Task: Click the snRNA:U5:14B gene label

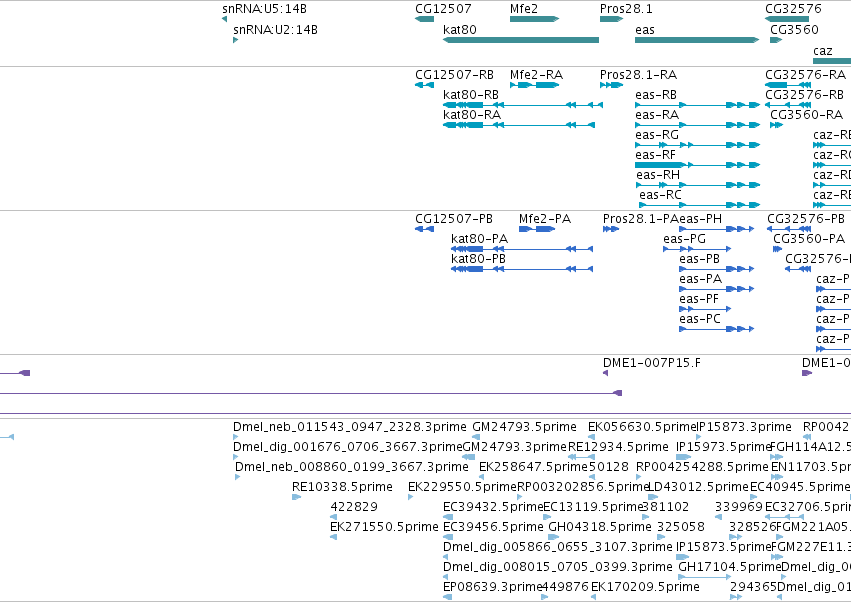Action: [264, 9]
